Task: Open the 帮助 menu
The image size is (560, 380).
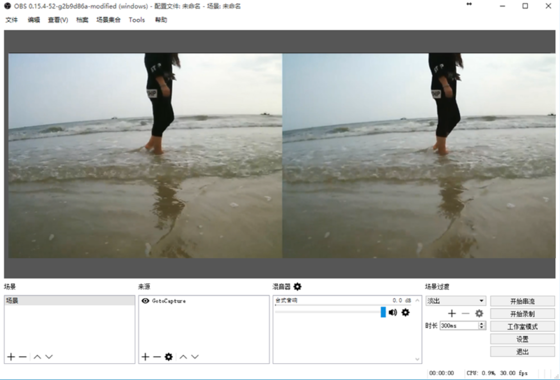Action: pyautogui.click(x=161, y=20)
